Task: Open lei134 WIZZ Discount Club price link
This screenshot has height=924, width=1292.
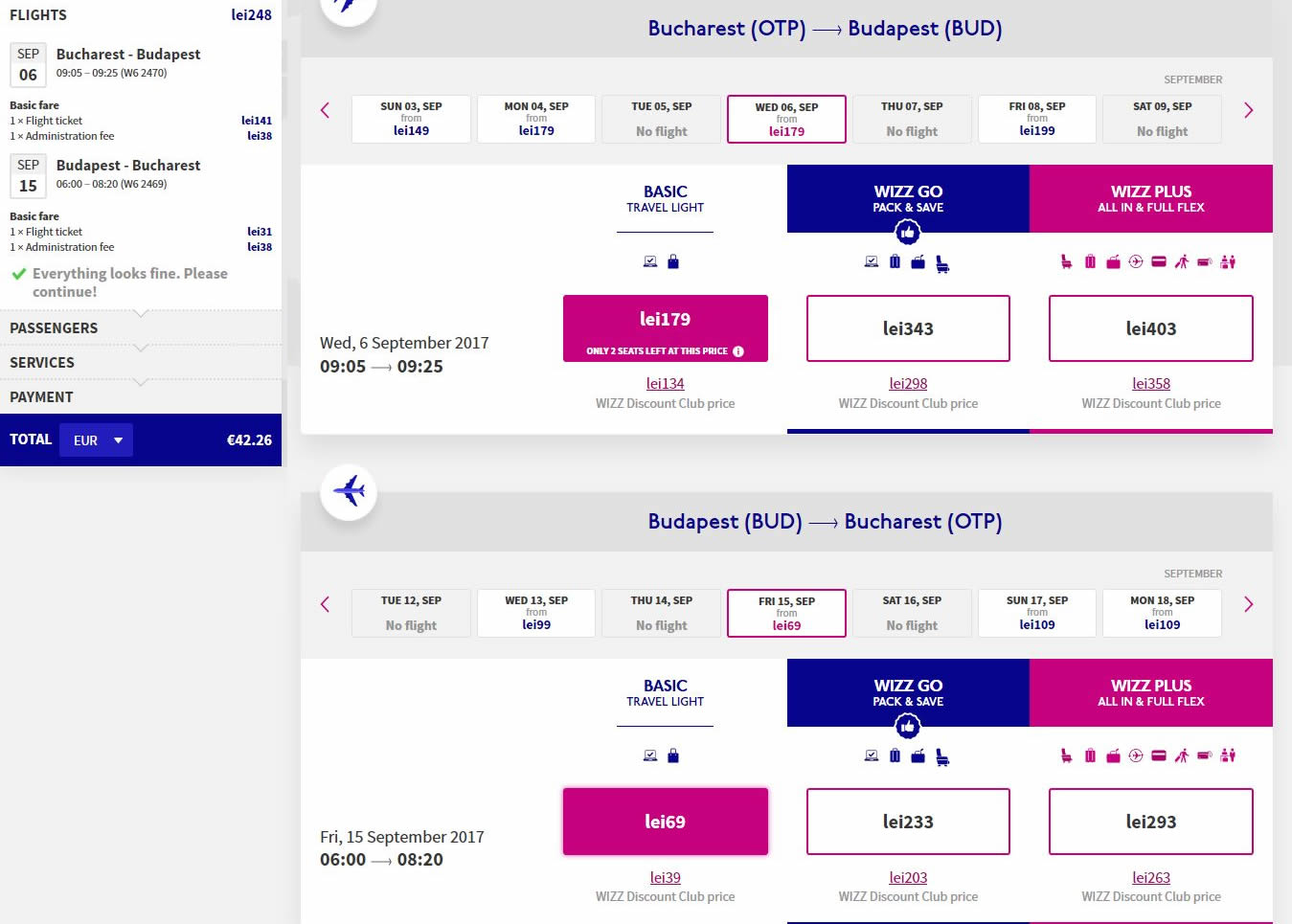Action: pos(665,383)
